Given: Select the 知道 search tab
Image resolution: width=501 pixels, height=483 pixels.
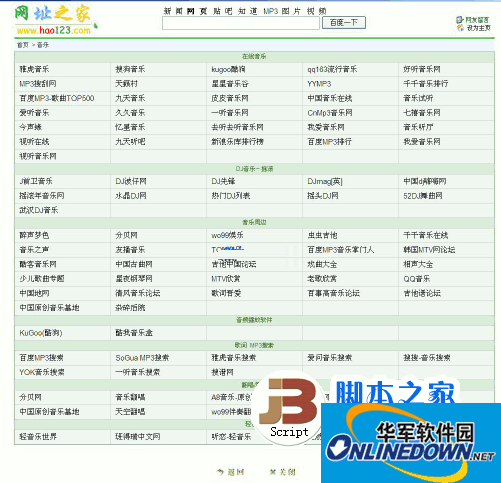Looking at the screenshot, I should point(247,11).
